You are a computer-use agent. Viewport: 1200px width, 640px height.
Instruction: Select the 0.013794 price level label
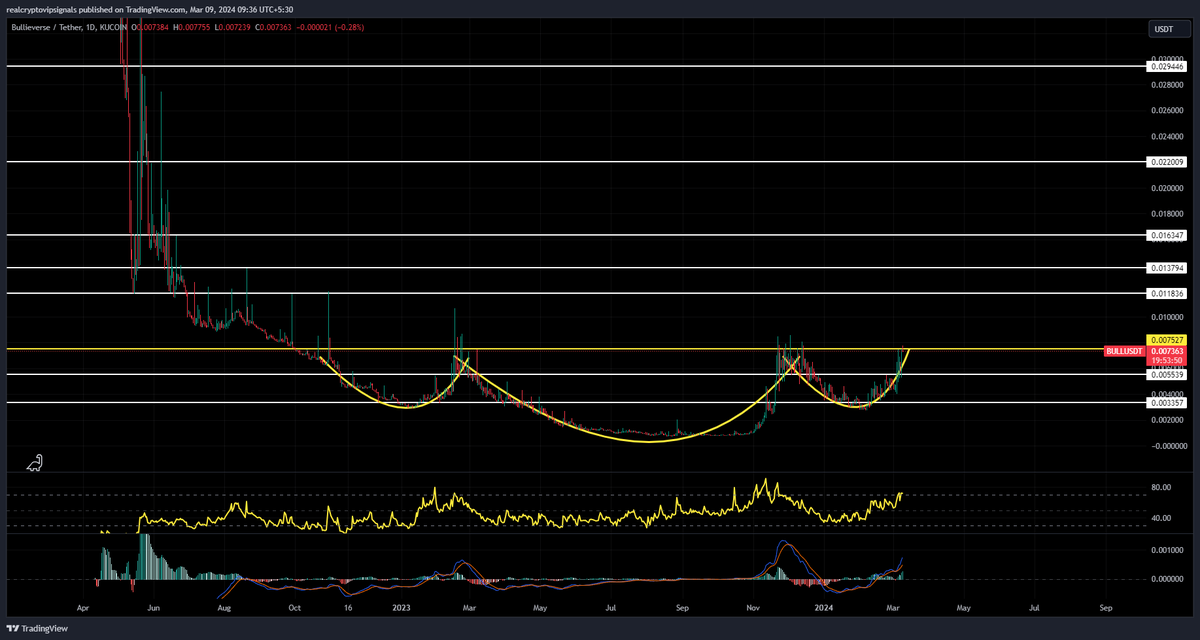1166,268
